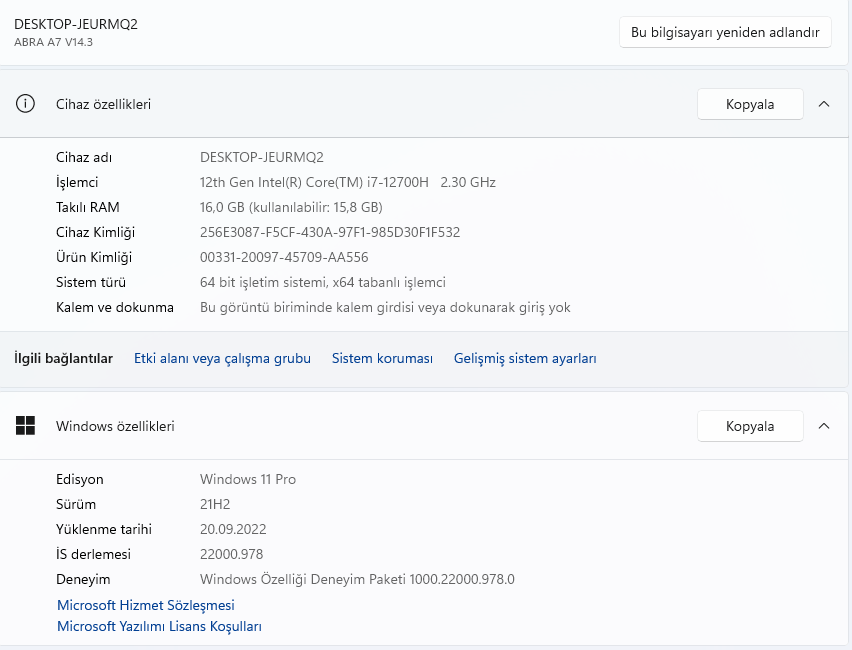852x650 pixels.
Task: Click the Windows özellikleri header title
Action: click(x=115, y=426)
